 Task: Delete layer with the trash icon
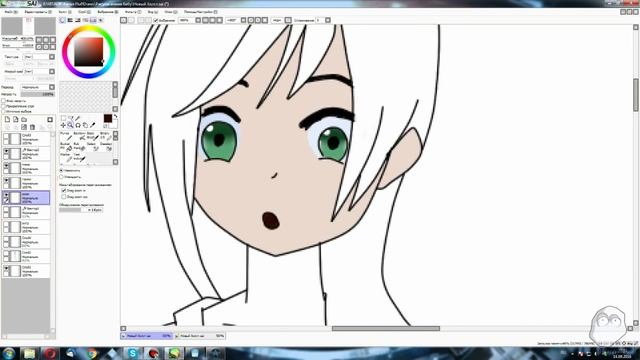click(32, 127)
